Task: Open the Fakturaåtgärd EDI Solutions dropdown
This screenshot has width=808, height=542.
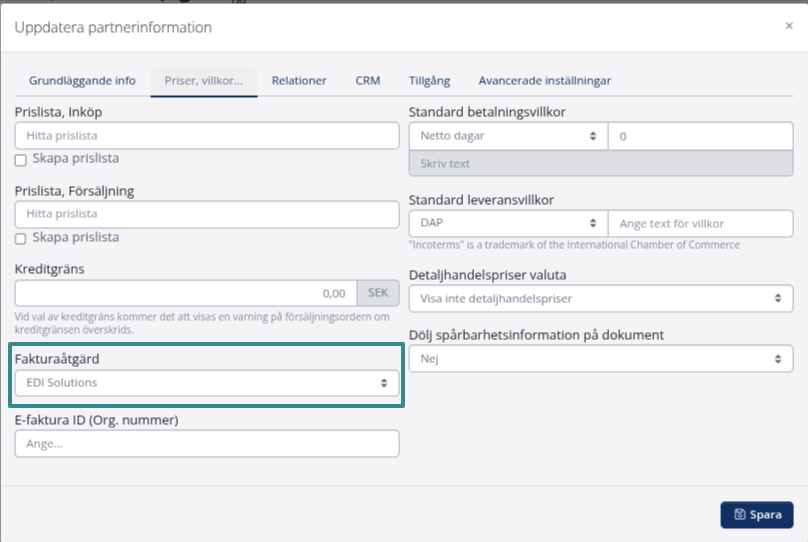Action: click(207, 382)
